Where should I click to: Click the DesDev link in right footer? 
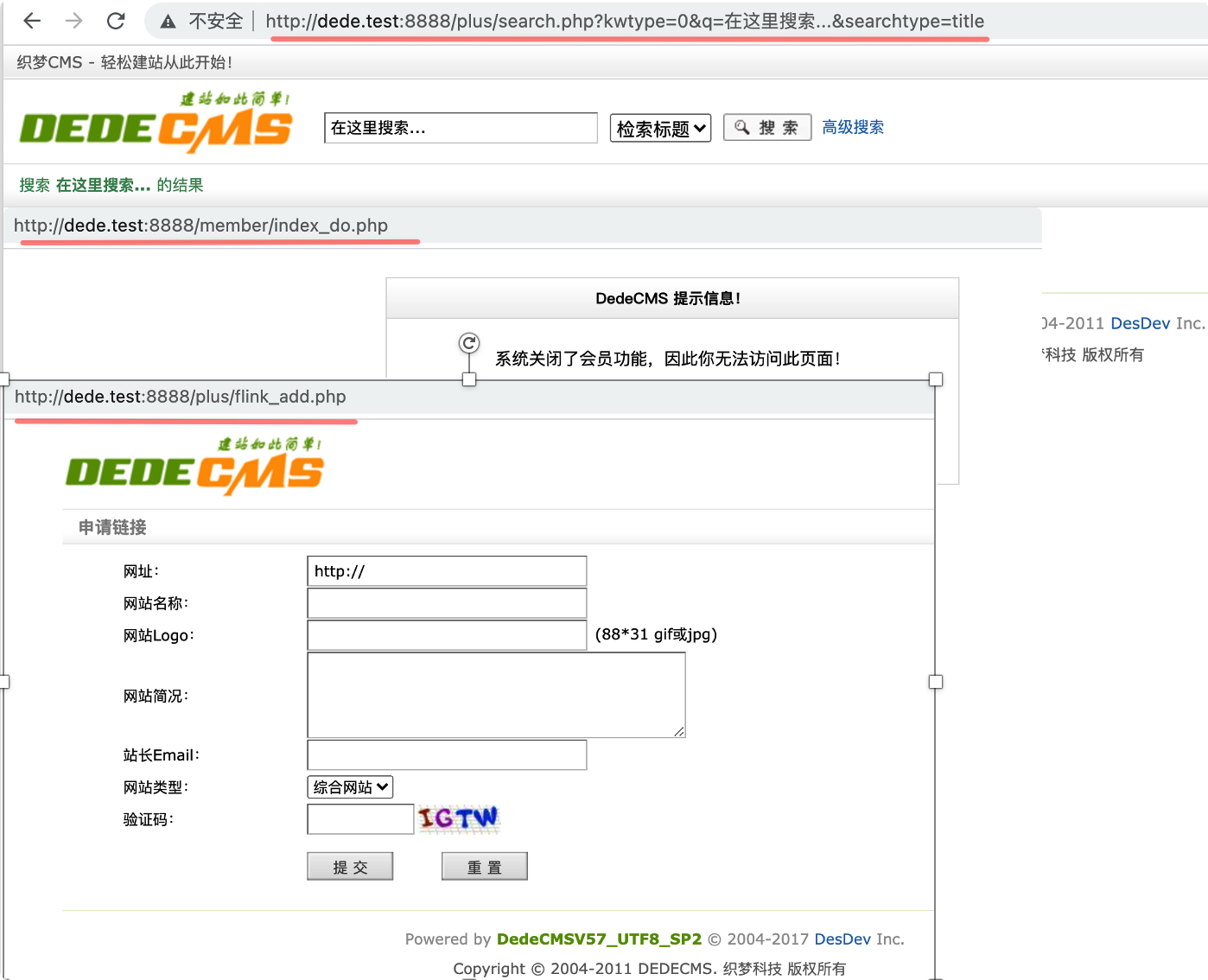pos(1140,323)
